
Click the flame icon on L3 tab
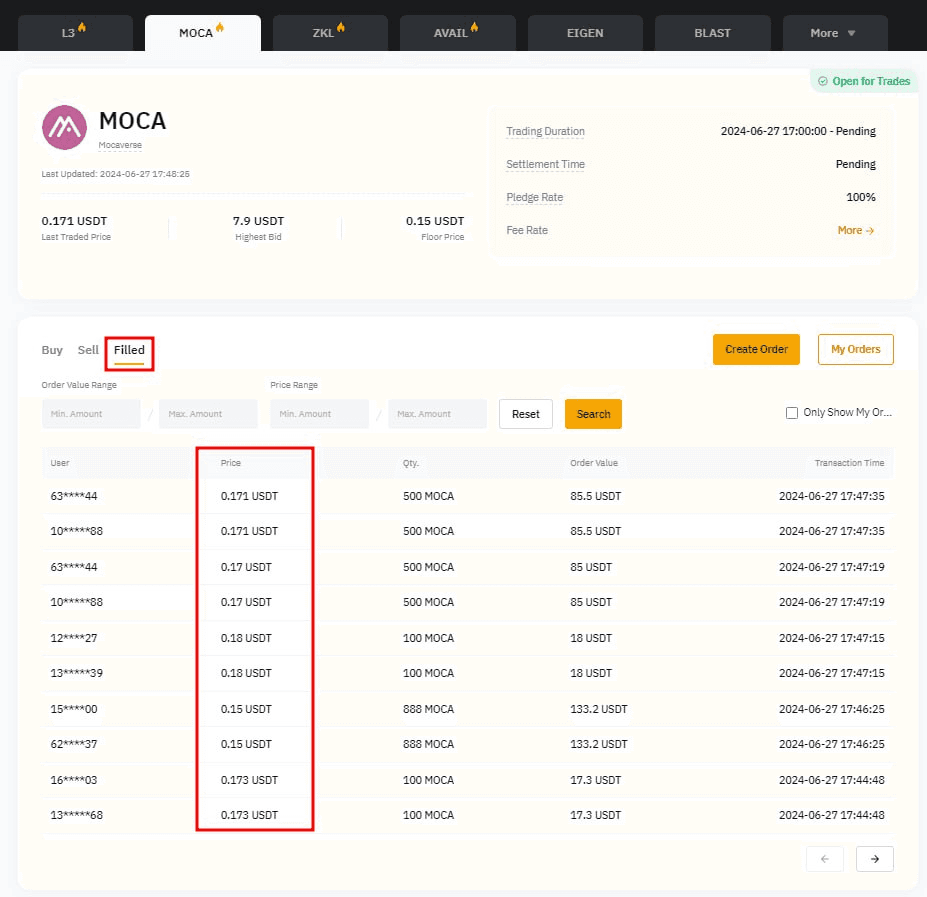pos(82,27)
